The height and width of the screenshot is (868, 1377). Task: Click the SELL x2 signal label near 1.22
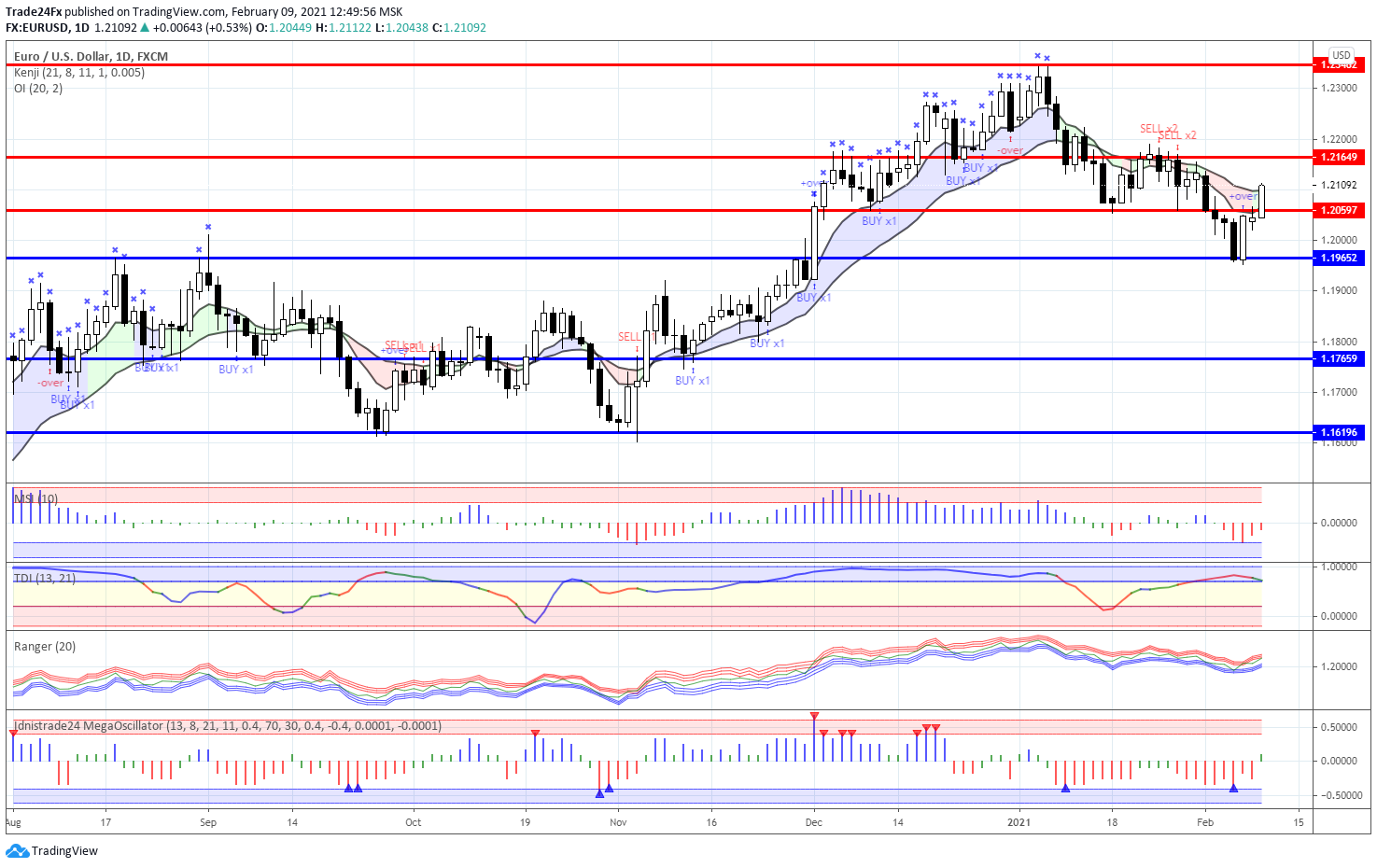pos(1159,129)
